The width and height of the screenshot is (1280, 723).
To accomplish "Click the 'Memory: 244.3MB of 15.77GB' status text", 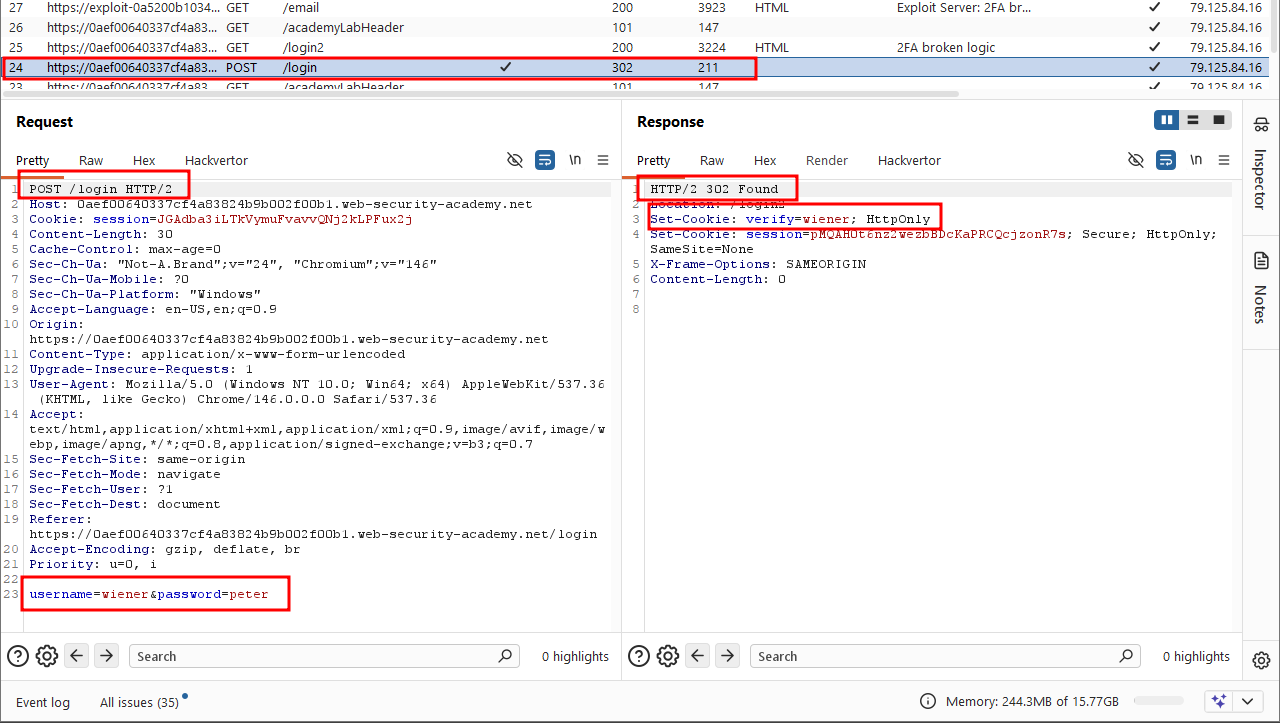I will [1032, 702].
